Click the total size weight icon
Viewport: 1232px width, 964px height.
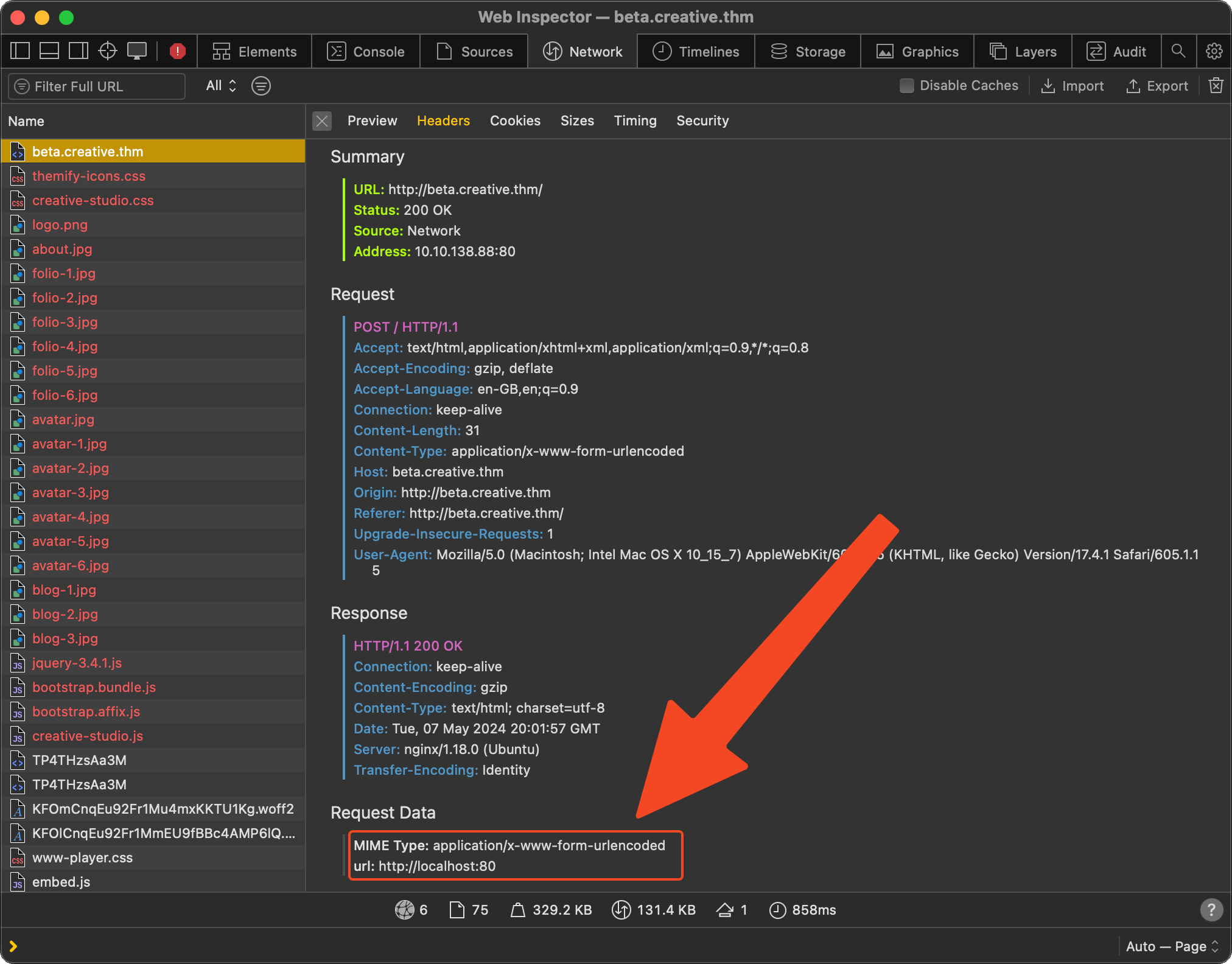517,910
